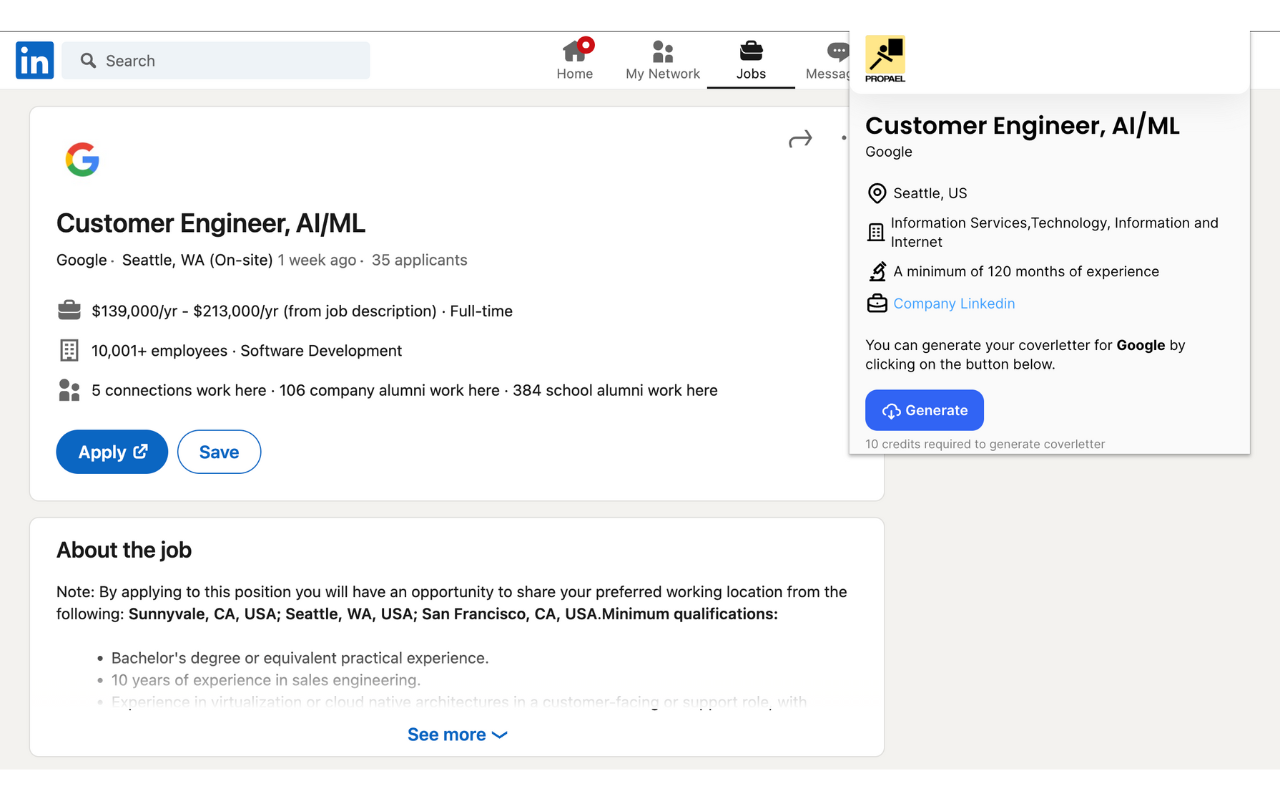Click the About the job heading

[124, 550]
